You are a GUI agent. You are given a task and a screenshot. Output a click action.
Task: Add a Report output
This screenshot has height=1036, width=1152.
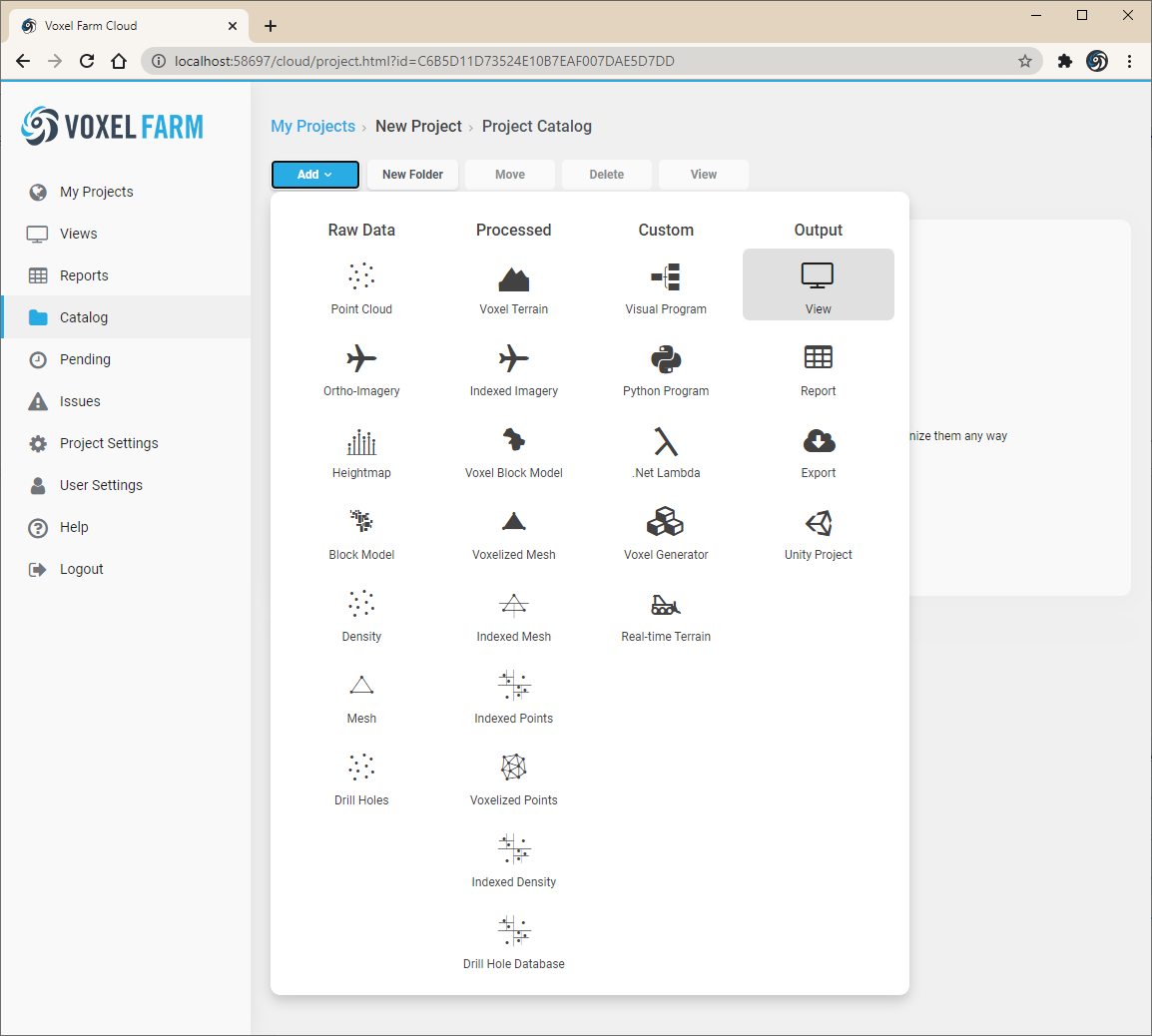coord(818,370)
